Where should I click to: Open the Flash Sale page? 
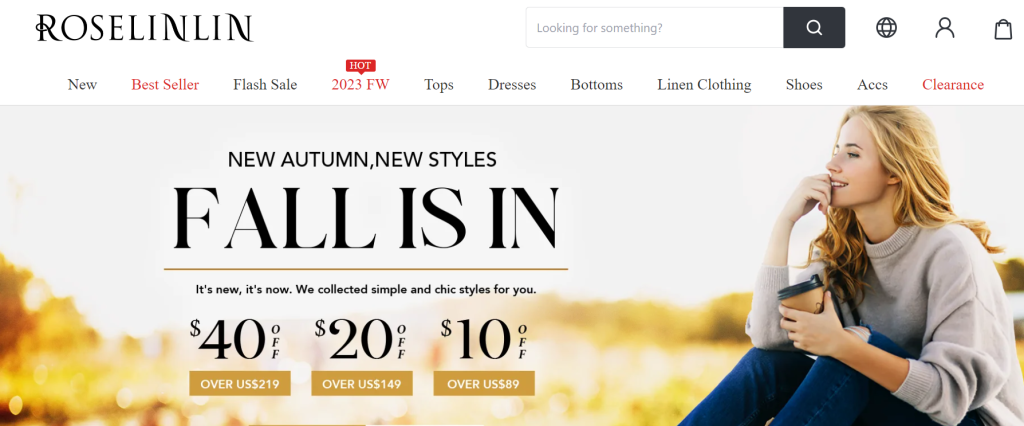(265, 84)
